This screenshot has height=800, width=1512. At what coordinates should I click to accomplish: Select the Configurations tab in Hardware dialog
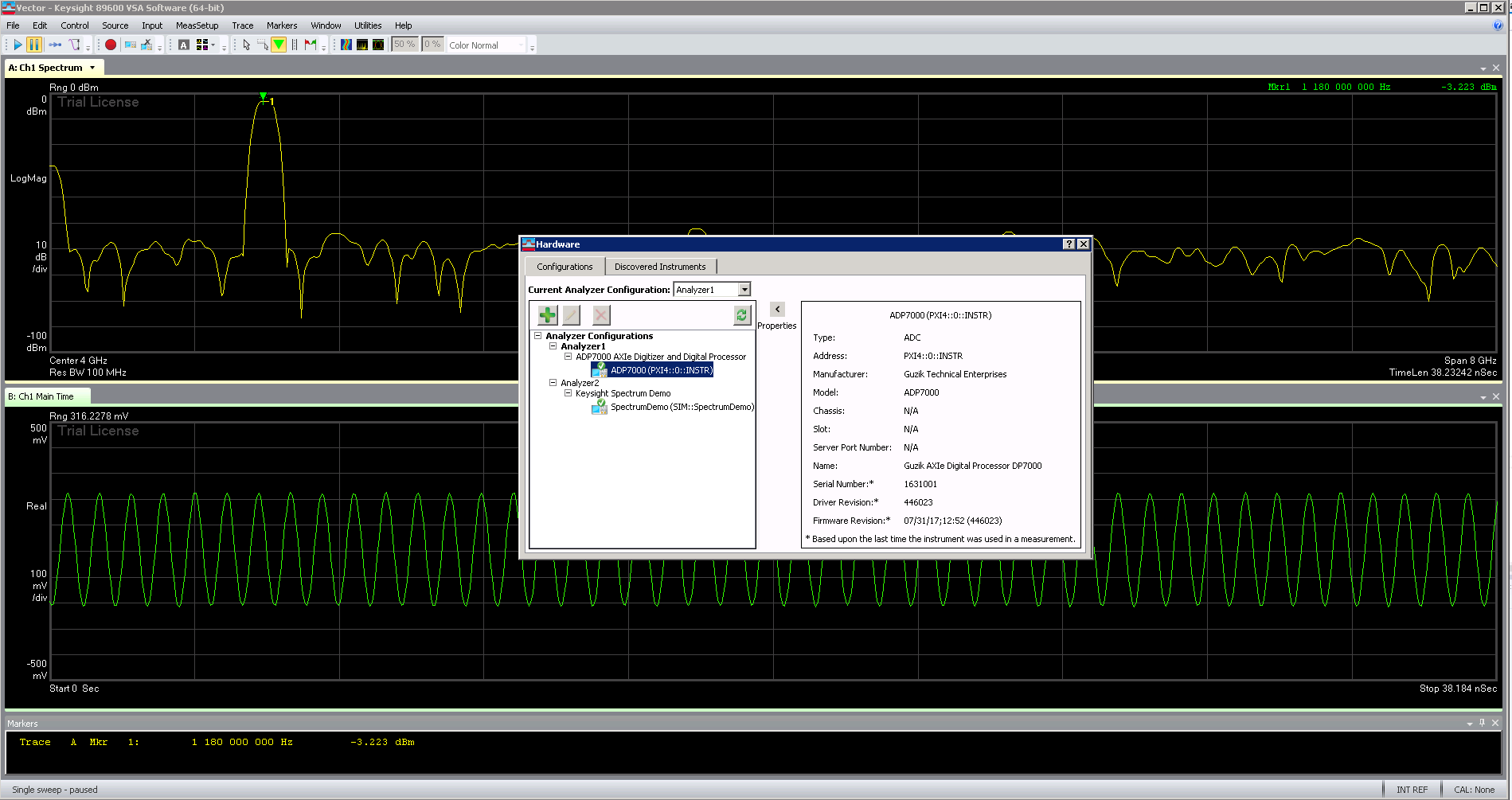click(x=565, y=267)
